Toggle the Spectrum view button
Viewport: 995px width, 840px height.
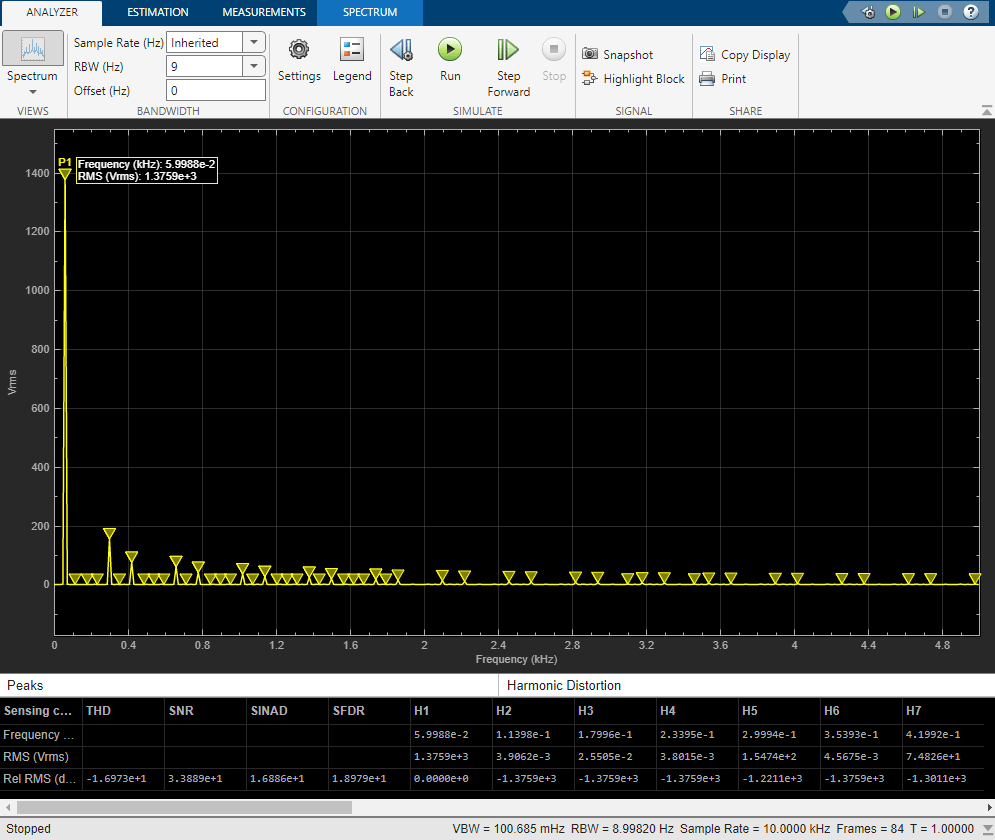tap(32, 49)
